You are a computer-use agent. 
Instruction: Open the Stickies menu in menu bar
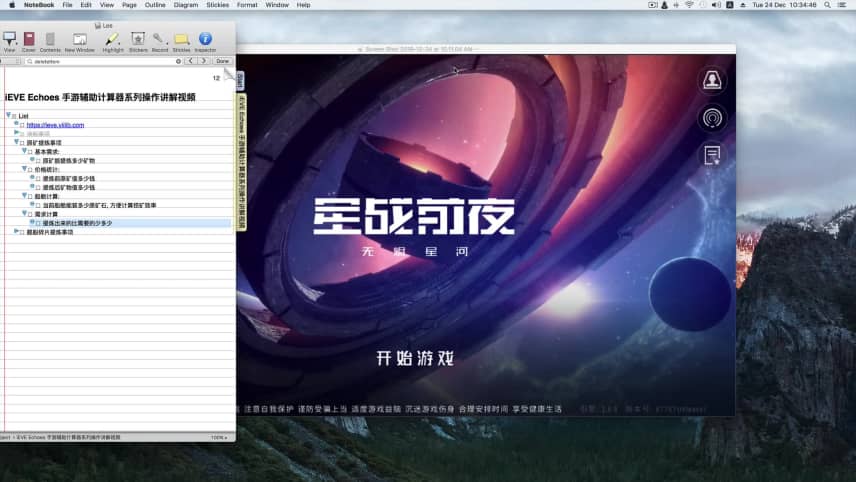[217, 5]
